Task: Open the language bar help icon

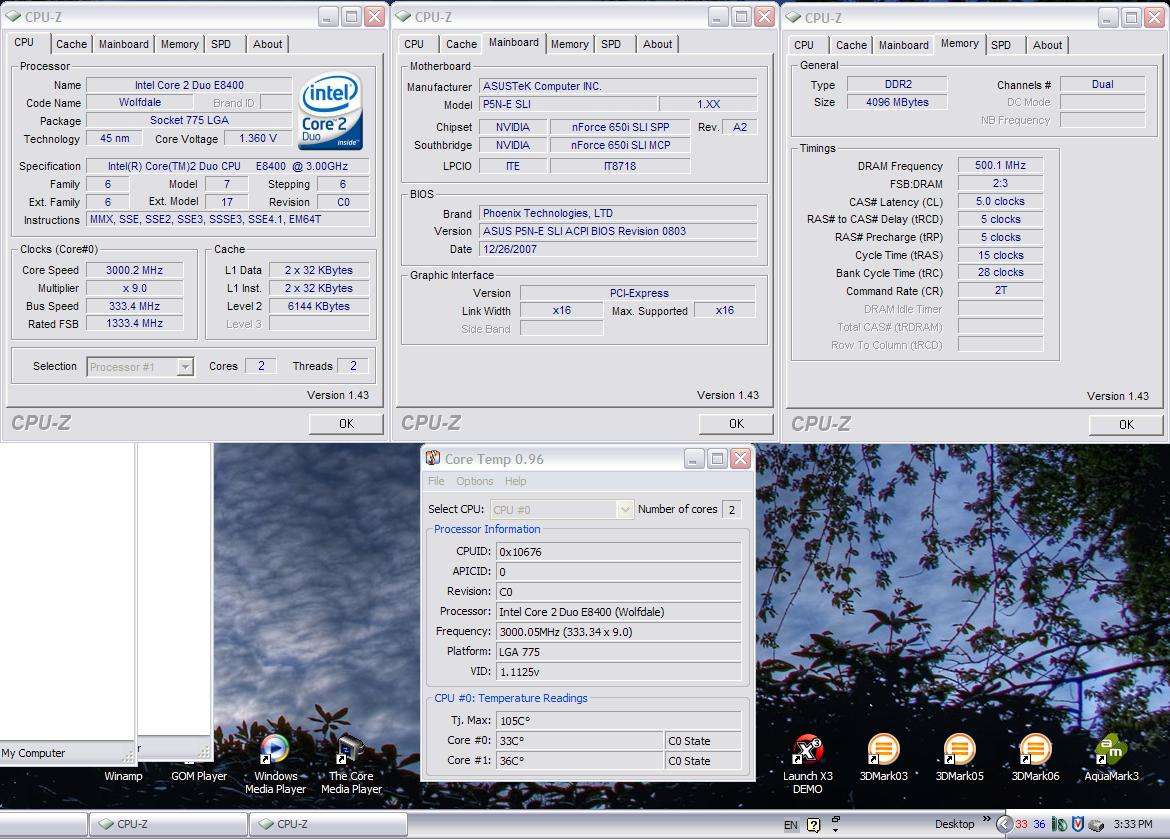Action: (x=813, y=825)
